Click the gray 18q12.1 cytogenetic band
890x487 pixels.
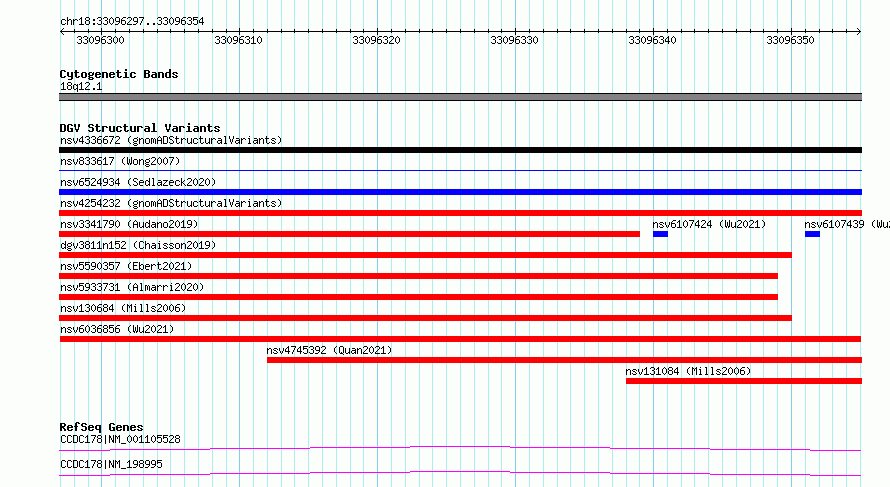point(460,97)
